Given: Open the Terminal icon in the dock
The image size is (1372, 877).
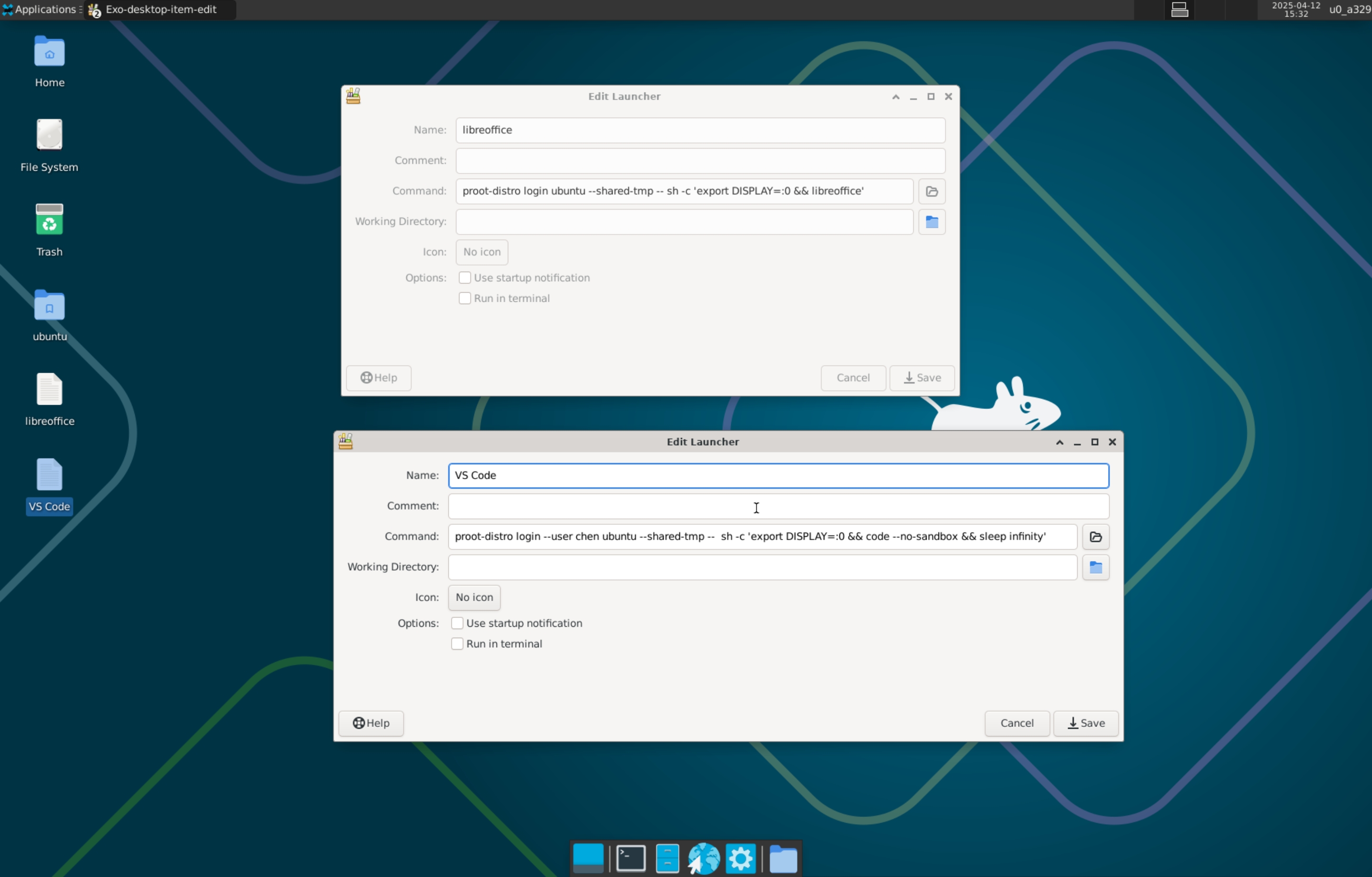Looking at the screenshot, I should coord(631,858).
